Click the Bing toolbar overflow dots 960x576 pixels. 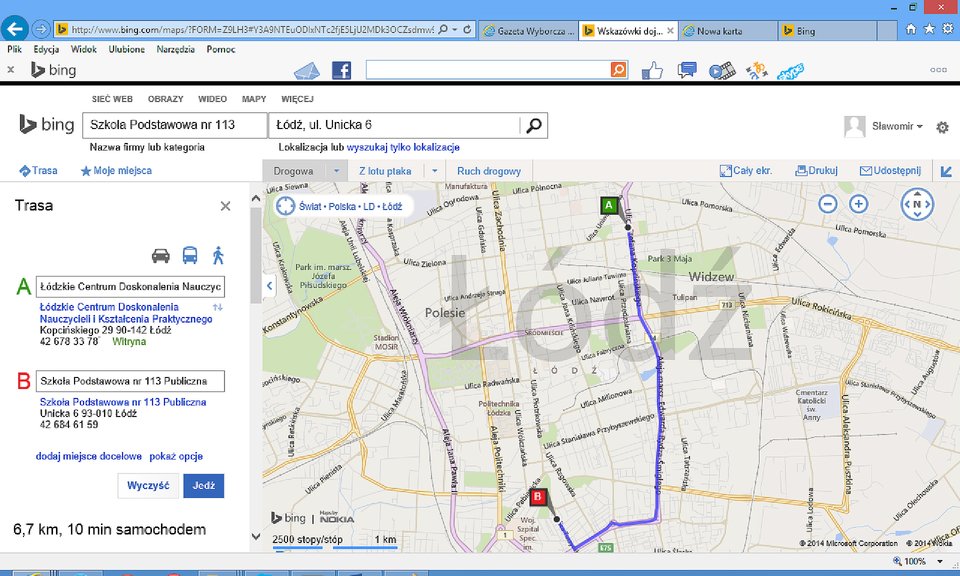coord(939,70)
